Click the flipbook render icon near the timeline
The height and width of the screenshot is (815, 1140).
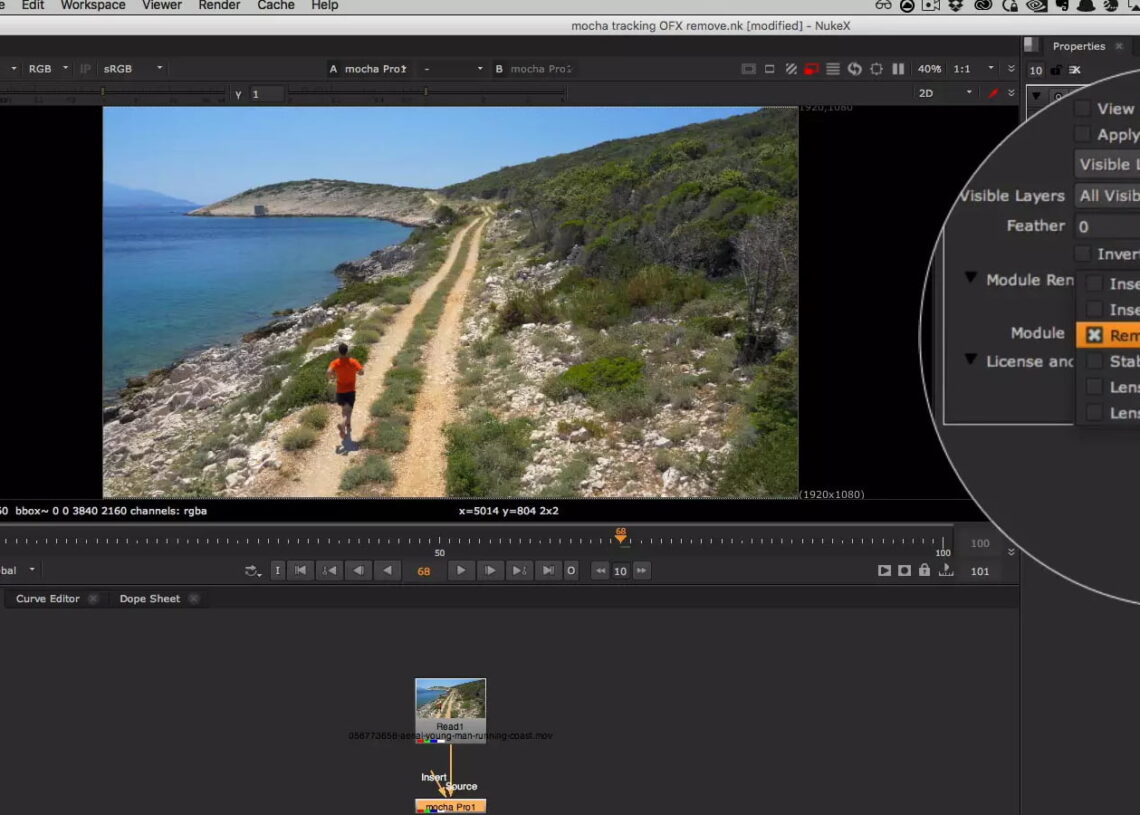pos(885,570)
